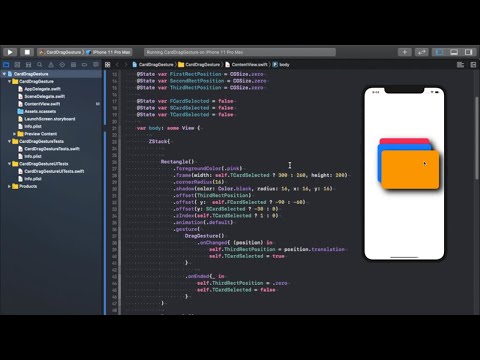Open the Find navigator magnifier icon
This screenshot has width=480, height=360.
(40, 65)
